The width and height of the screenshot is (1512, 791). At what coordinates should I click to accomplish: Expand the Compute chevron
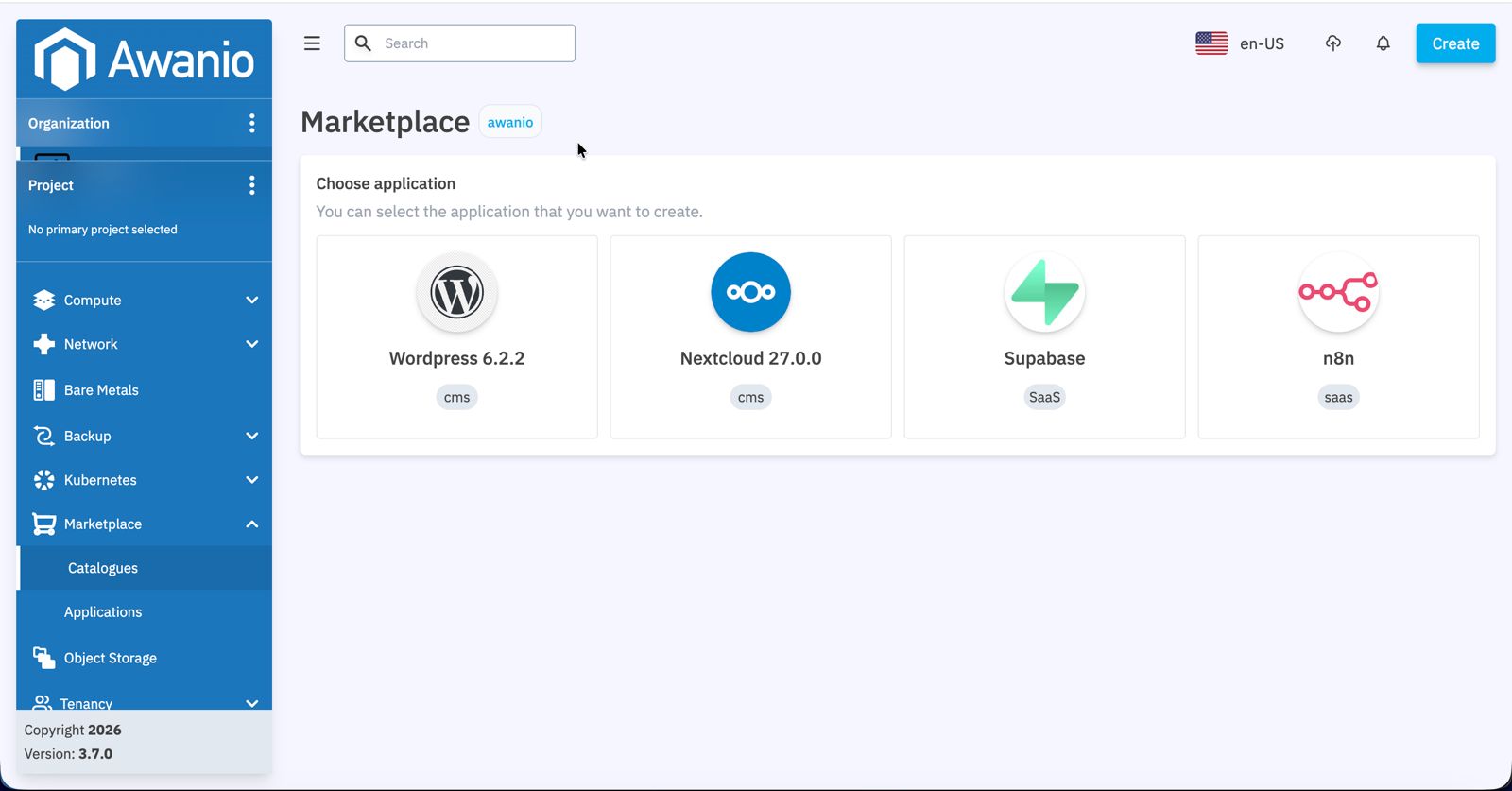point(252,301)
